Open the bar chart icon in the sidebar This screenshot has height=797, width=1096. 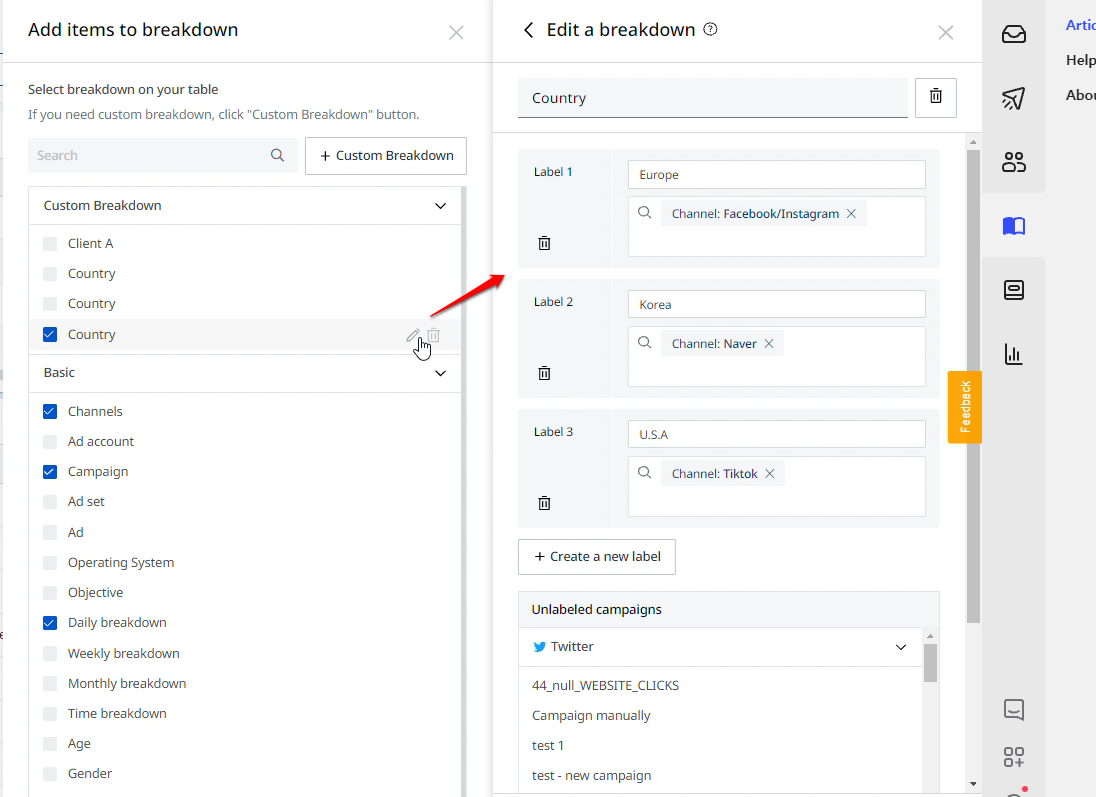1014,354
